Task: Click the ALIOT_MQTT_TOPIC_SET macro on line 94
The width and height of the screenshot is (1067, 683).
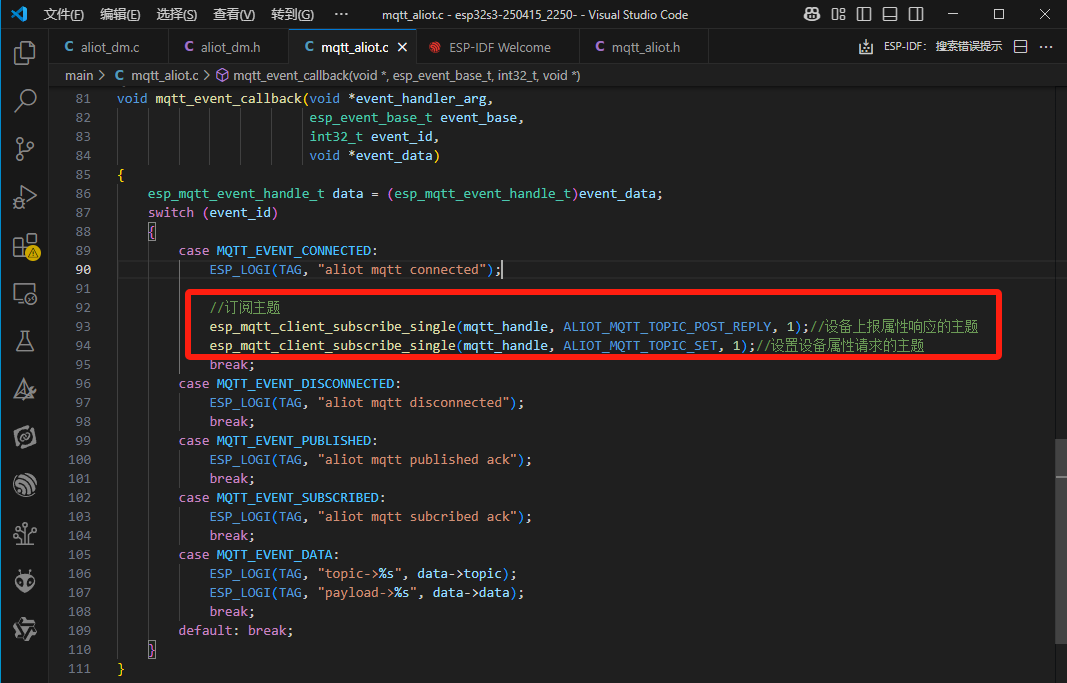Action: pos(640,346)
